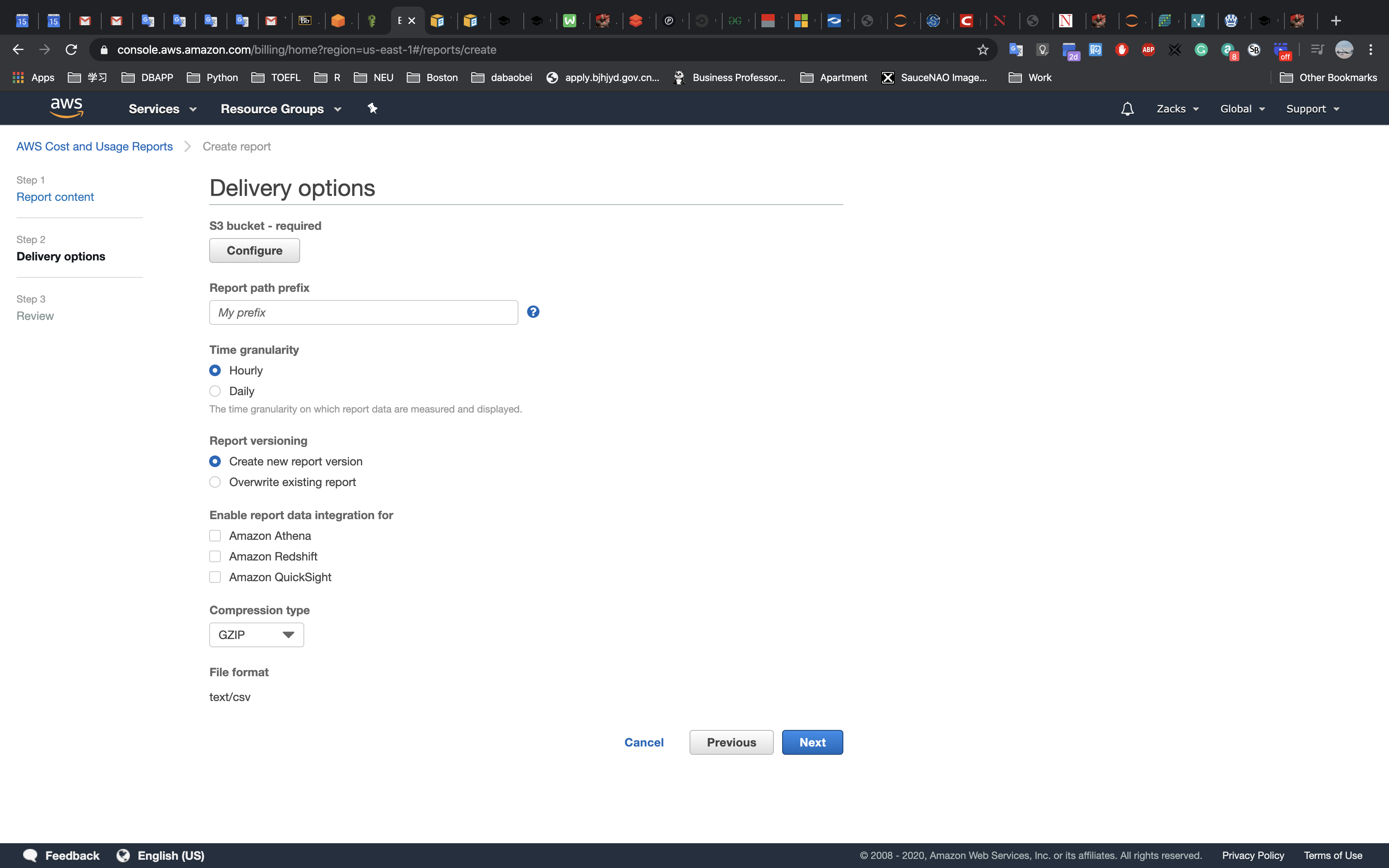Bookmark page with the star icon
The image size is (1389, 868).
point(983,50)
